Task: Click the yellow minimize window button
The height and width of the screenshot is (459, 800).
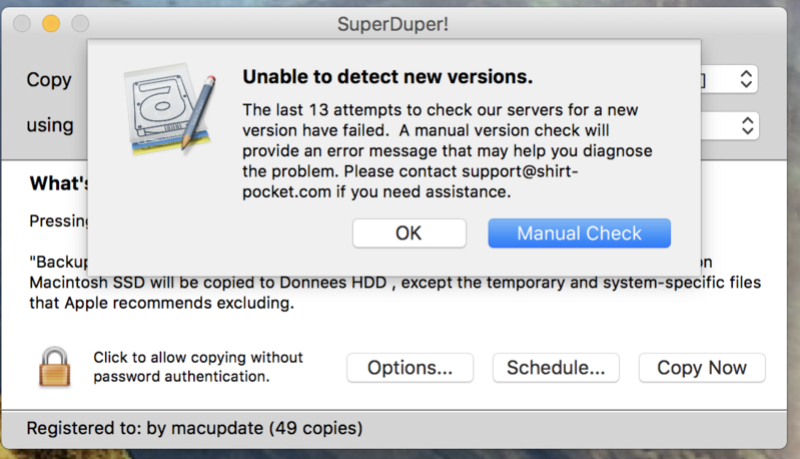Action: coord(52,22)
